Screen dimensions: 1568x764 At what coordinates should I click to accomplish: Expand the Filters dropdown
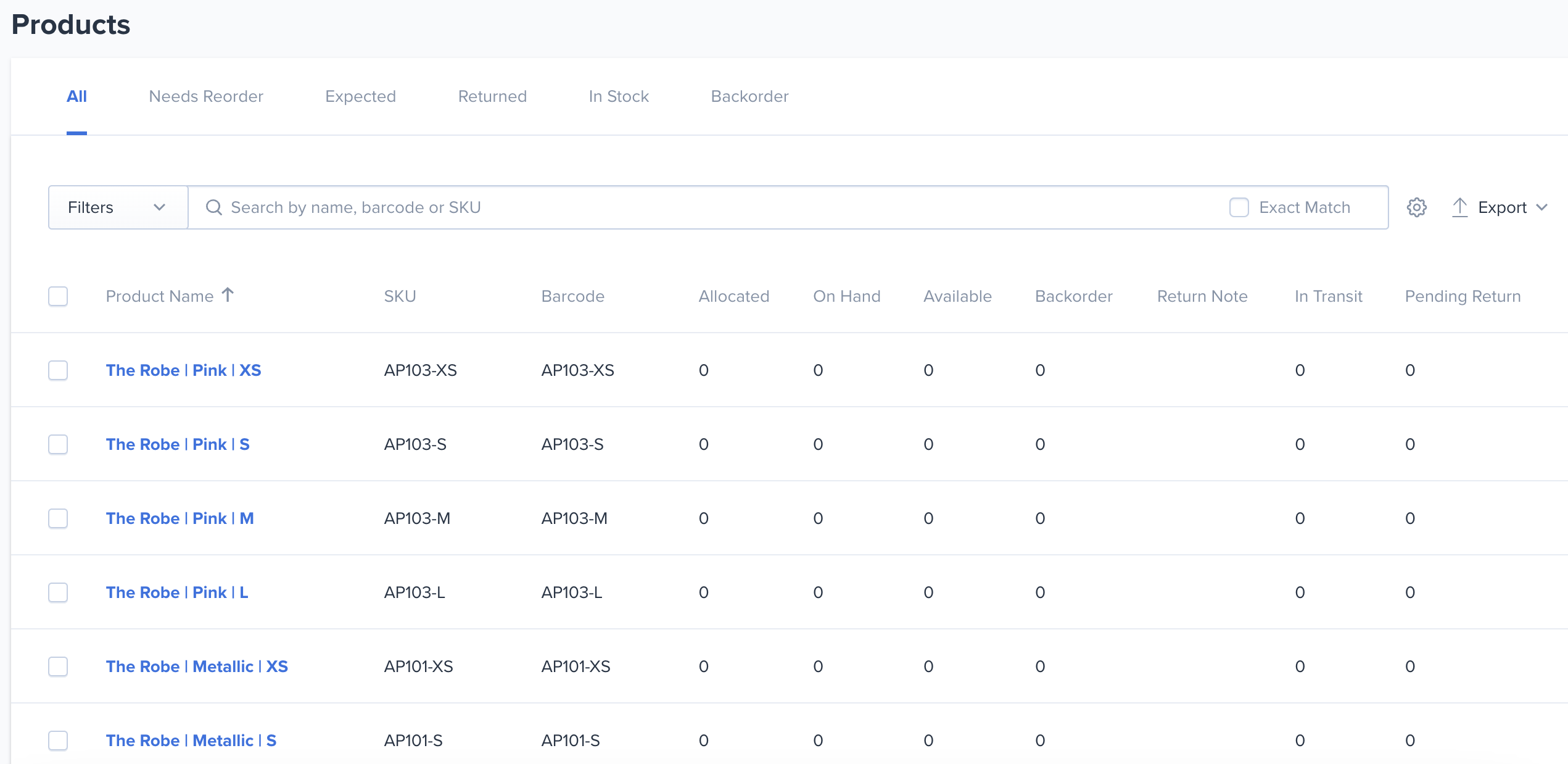(x=118, y=207)
